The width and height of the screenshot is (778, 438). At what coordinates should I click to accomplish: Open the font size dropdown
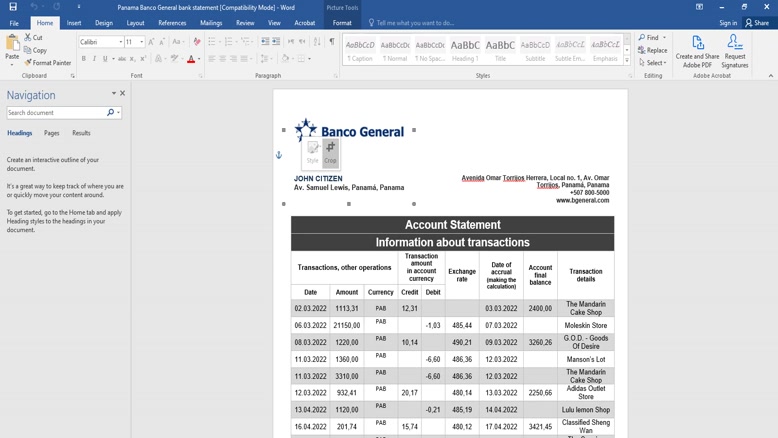(142, 42)
